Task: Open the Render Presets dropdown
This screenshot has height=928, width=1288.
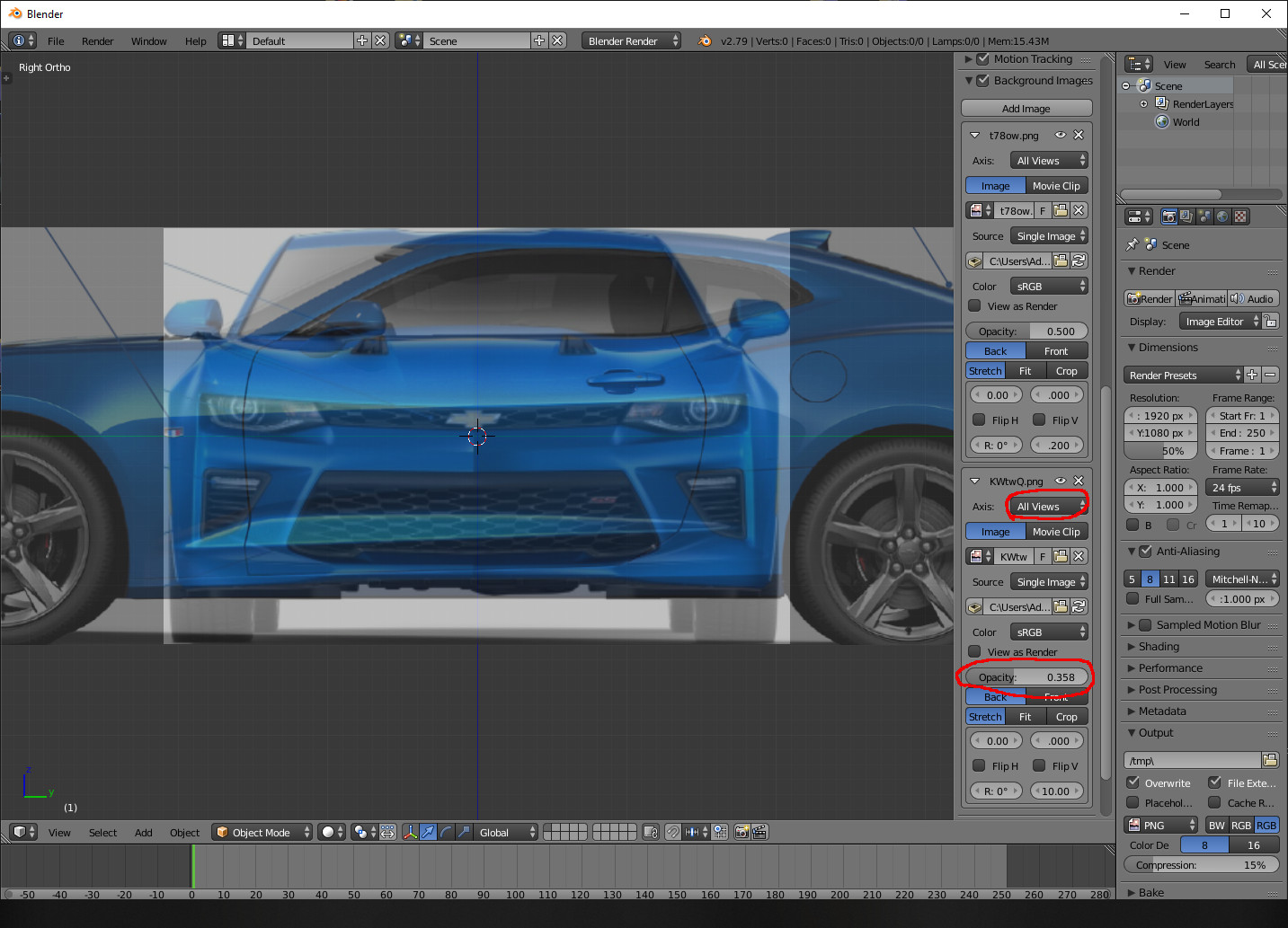Action: click(x=1183, y=375)
